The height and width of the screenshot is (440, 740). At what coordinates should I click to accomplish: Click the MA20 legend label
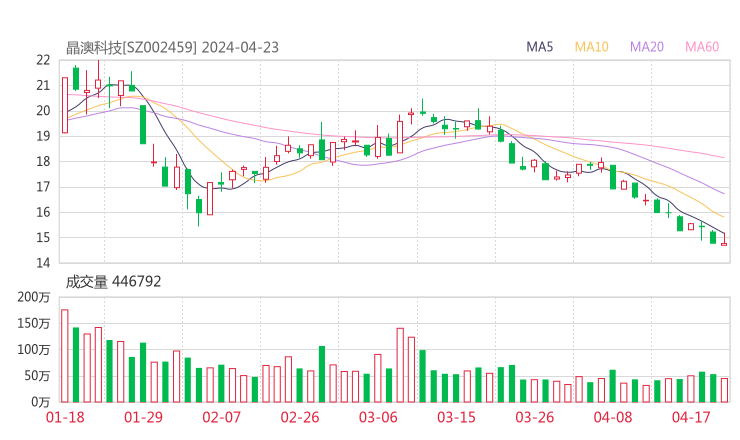647,47
